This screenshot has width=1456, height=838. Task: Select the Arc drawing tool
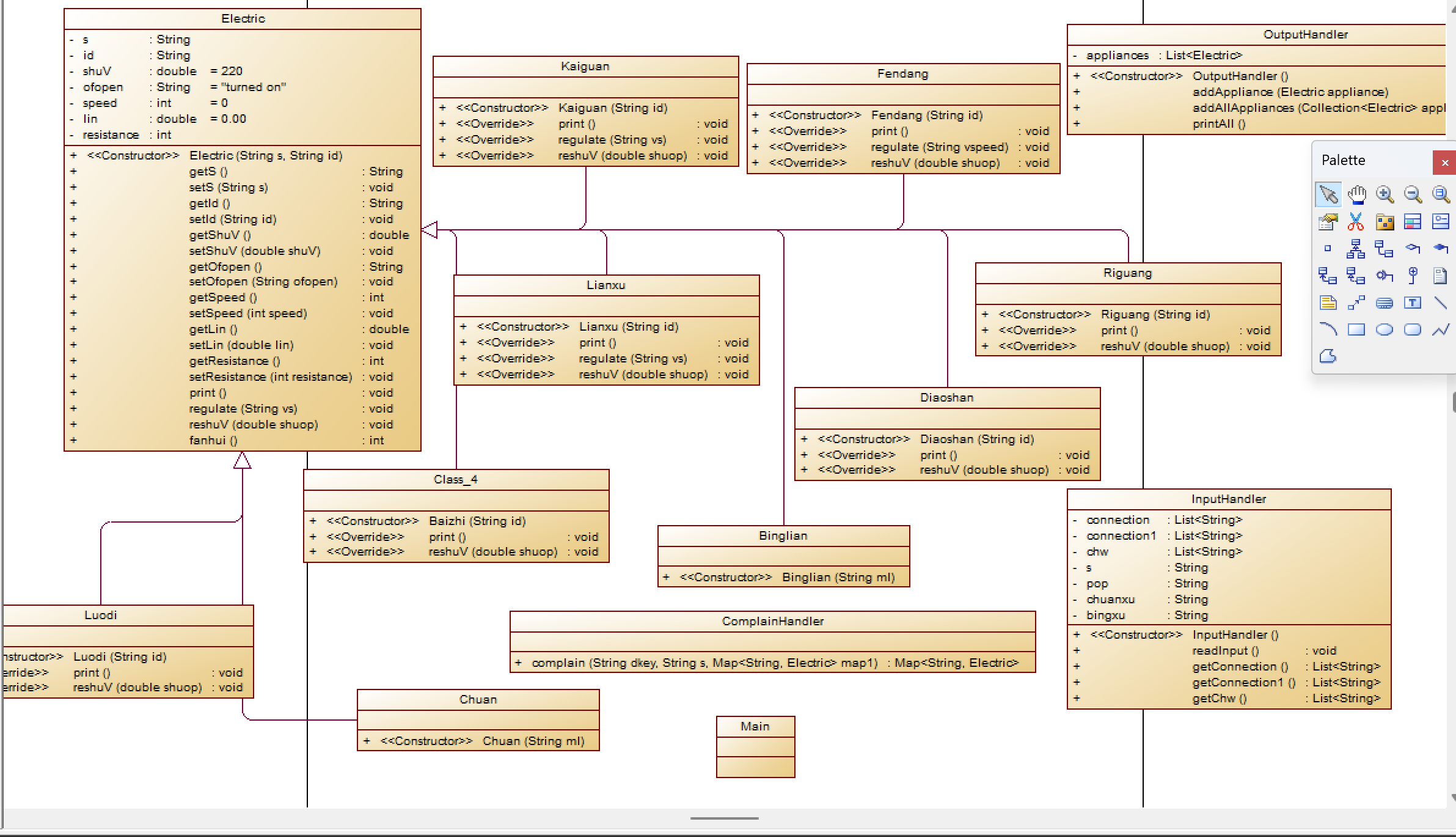1328,329
